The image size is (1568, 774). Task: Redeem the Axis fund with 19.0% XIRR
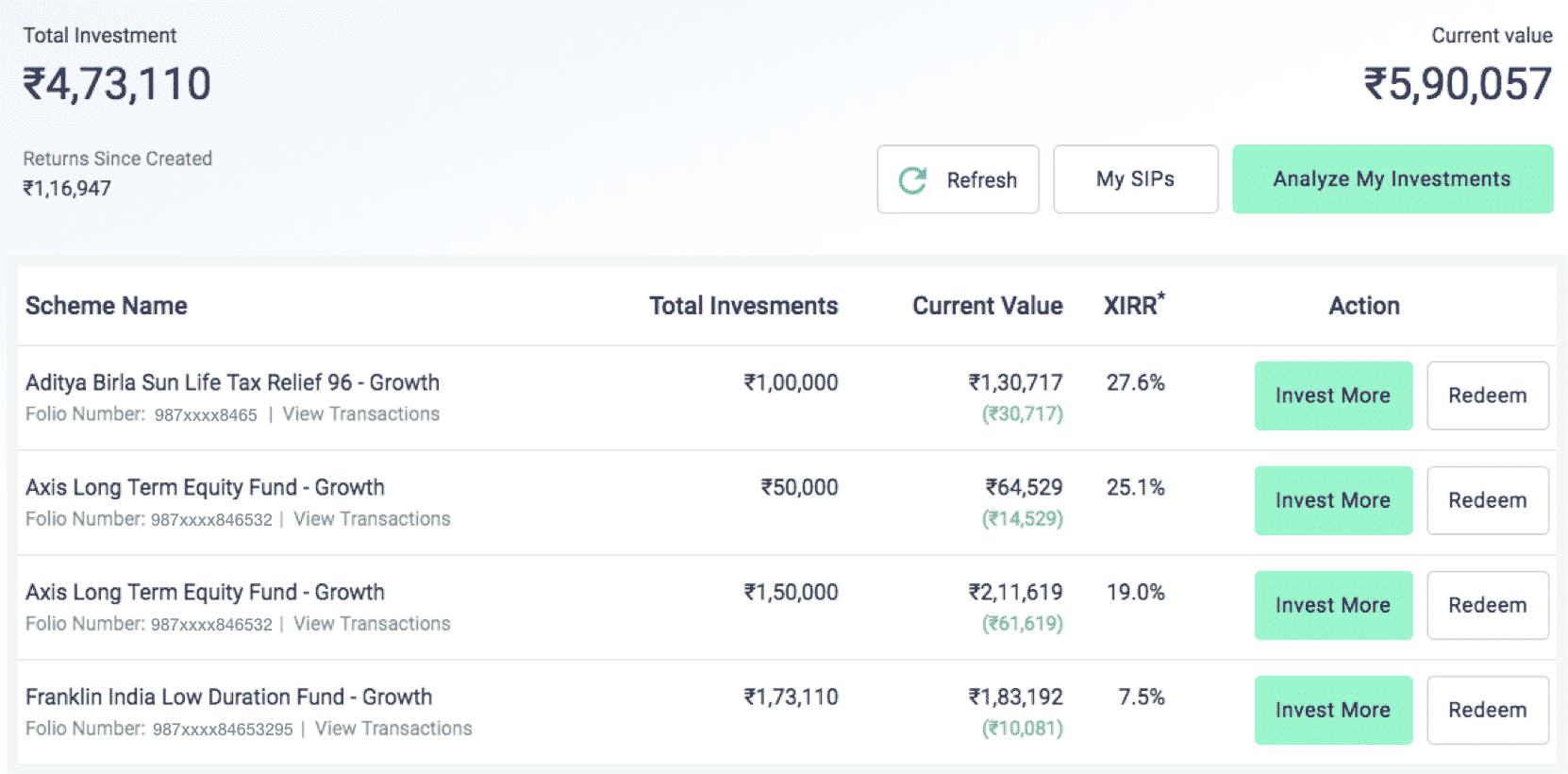coord(1487,605)
